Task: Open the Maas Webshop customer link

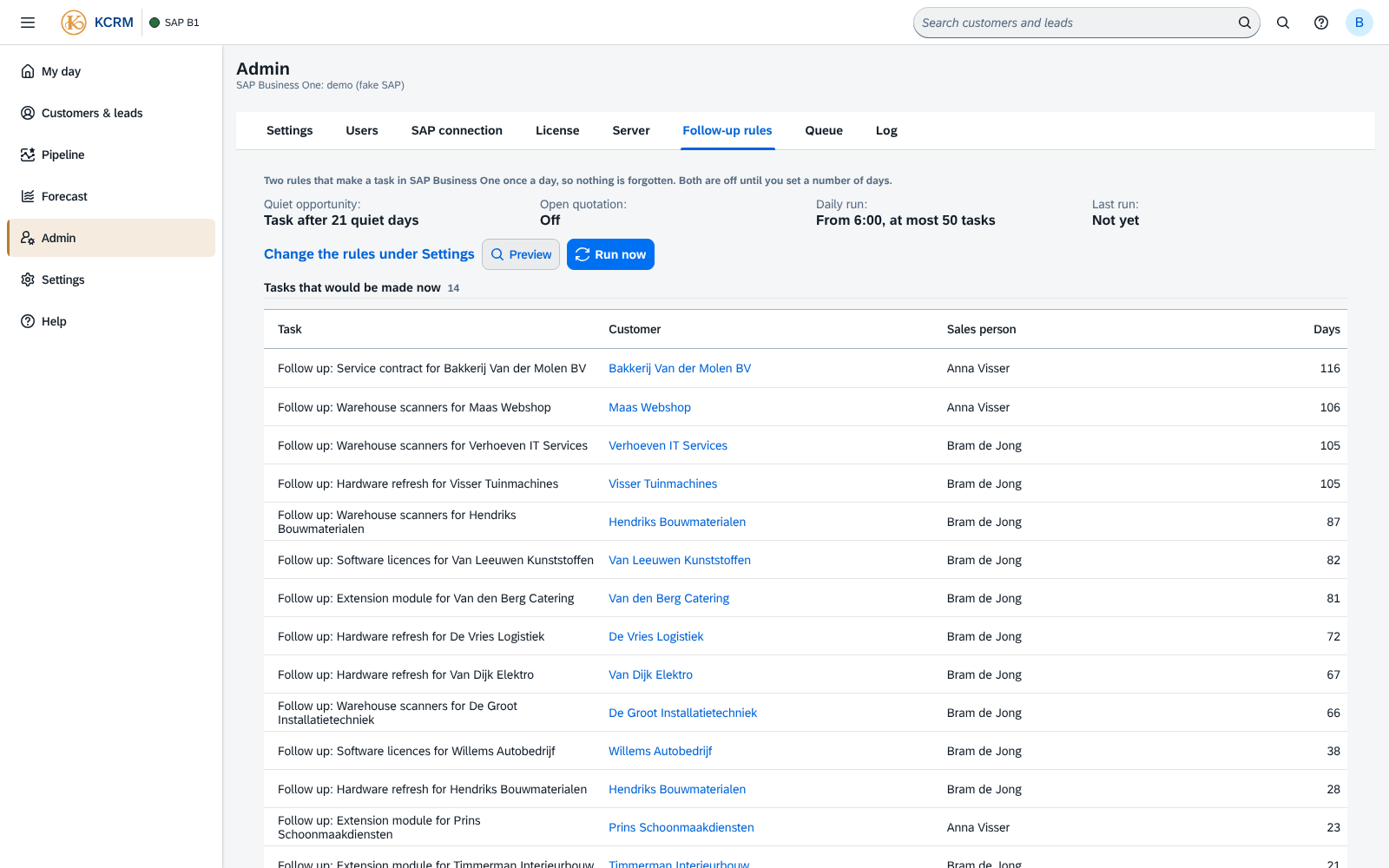Action: pyautogui.click(x=649, y=407)
